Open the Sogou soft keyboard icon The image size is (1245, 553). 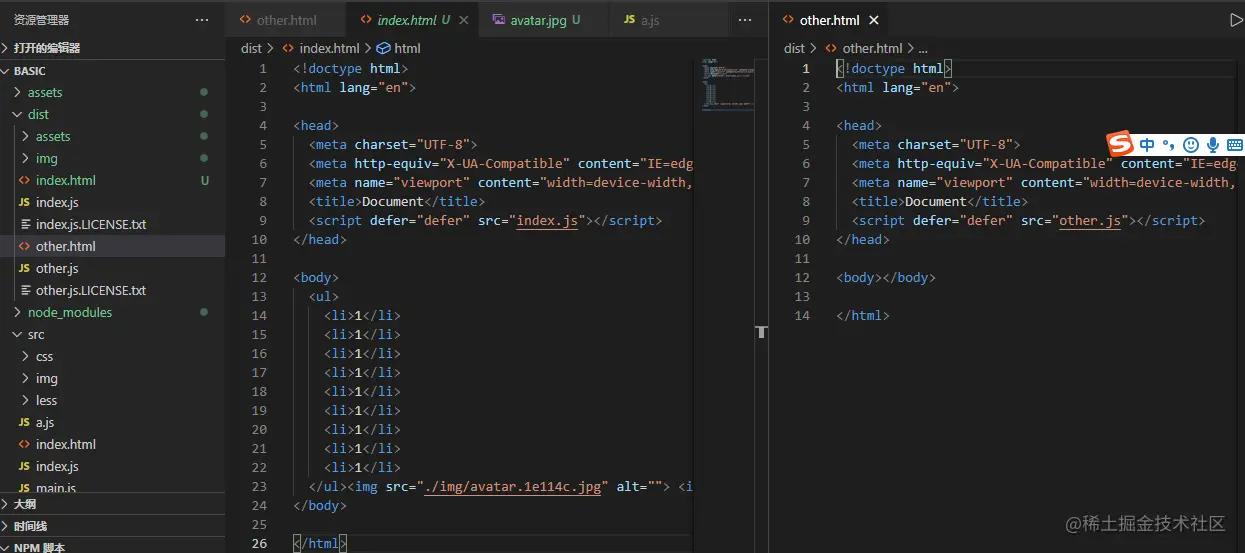(x=1235, y=145)
